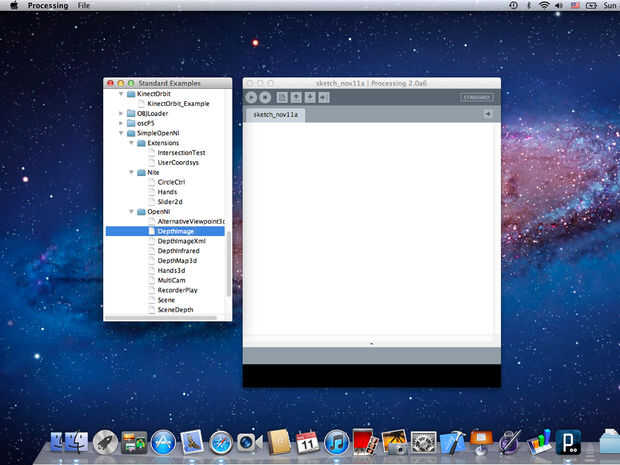Screen dimensions: 620x465
Task: Select the Hands3d example
Action: point(172,271)
